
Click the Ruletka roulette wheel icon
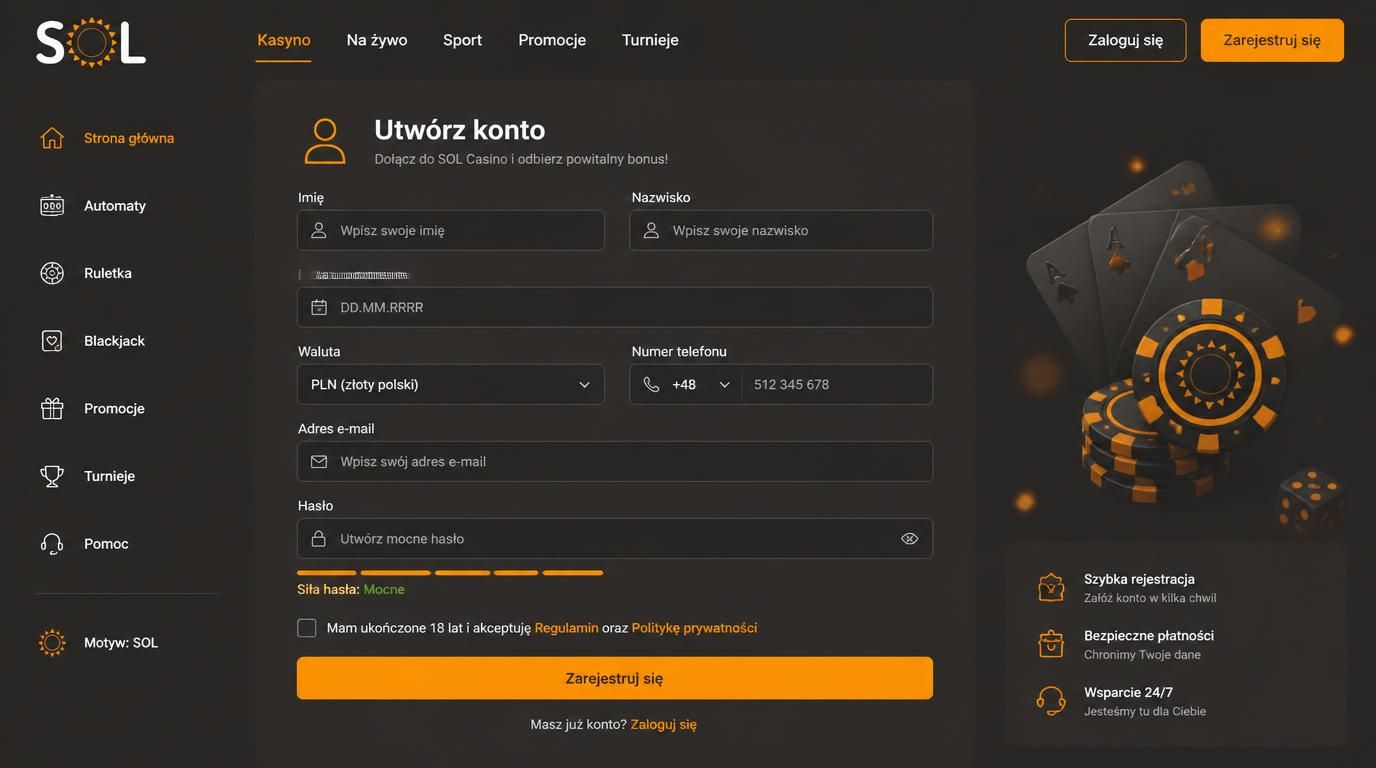coord(52,273)
